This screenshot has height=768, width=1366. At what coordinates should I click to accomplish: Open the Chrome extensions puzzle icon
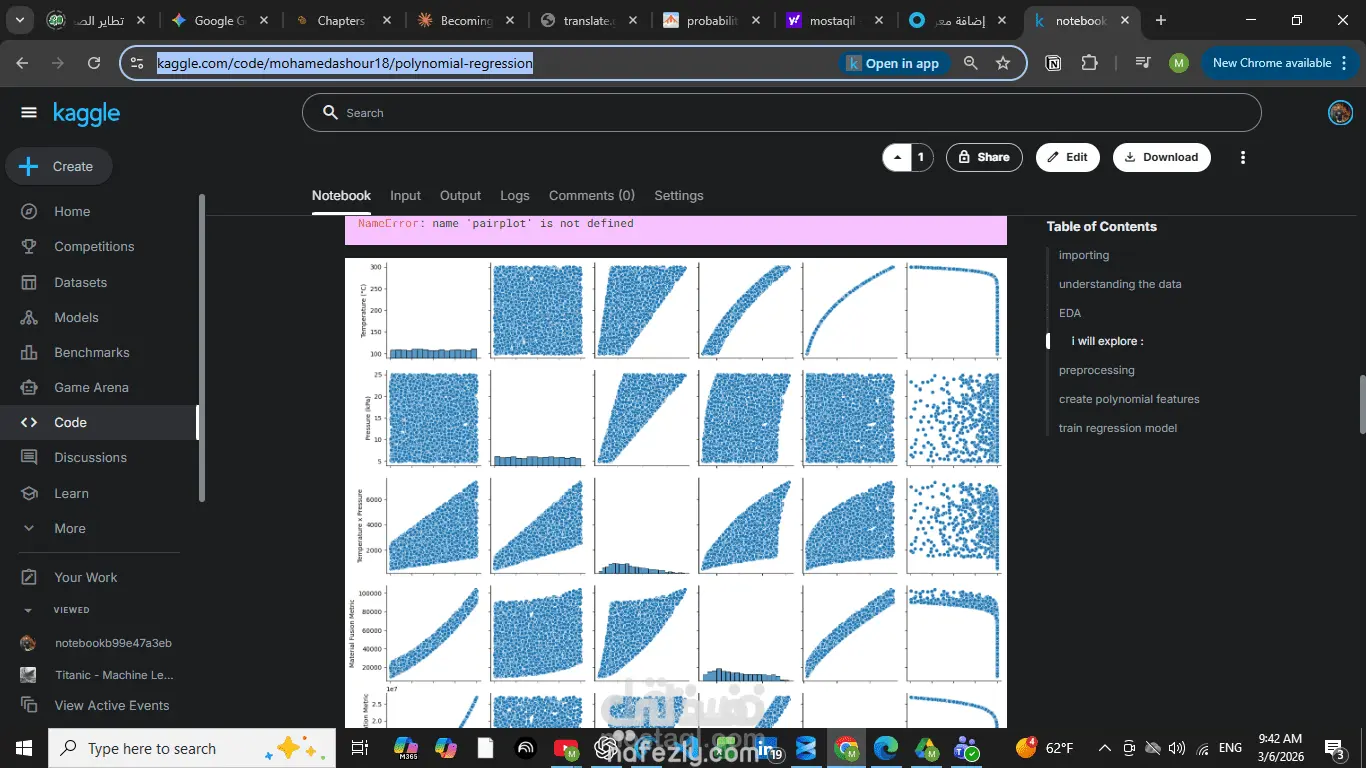tap(1090, 63)
